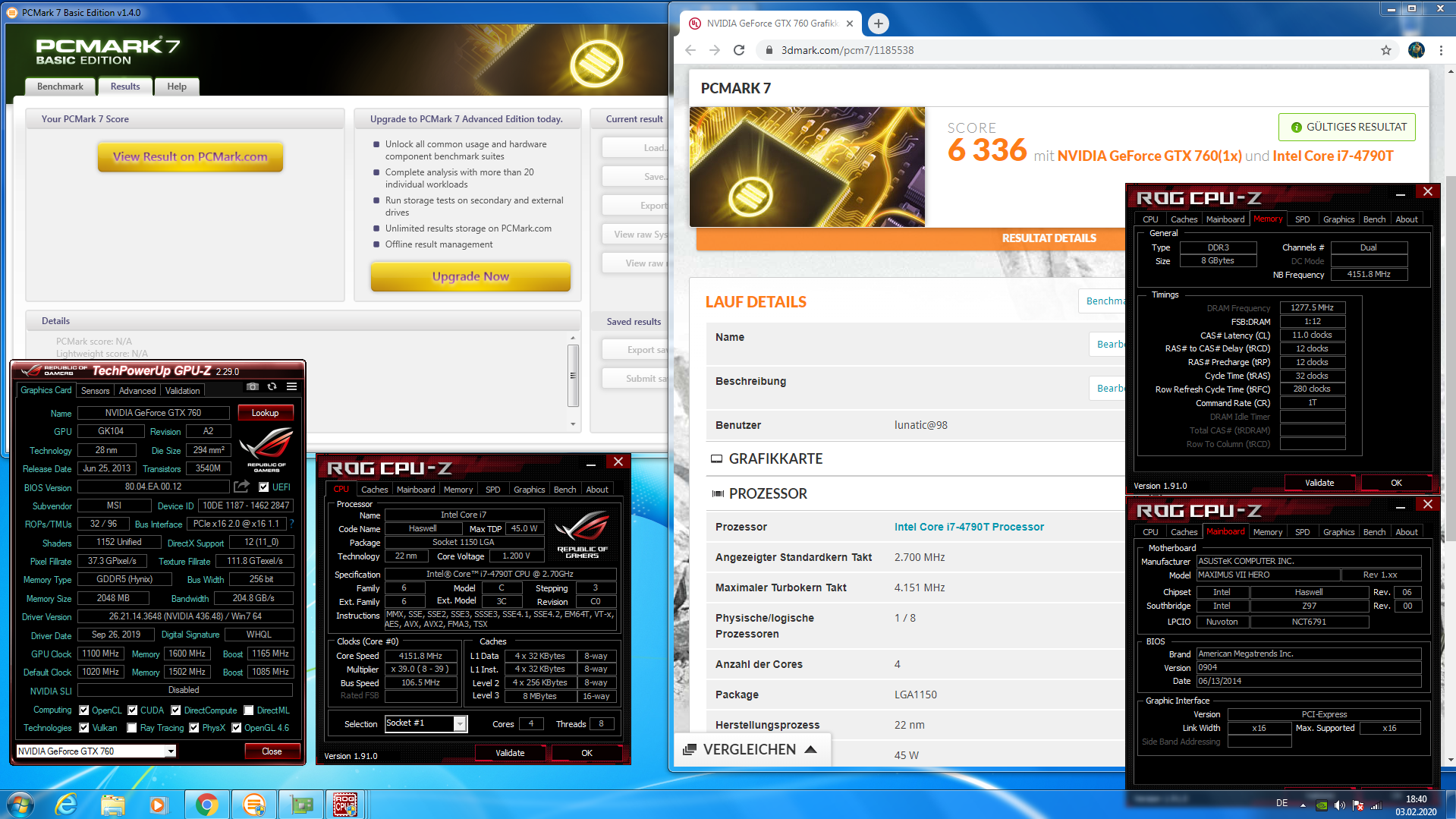Screen dimensions: 1456x819
Task: Open Caches tab in the bottom CPU-Z window
Action: (374, 490)
